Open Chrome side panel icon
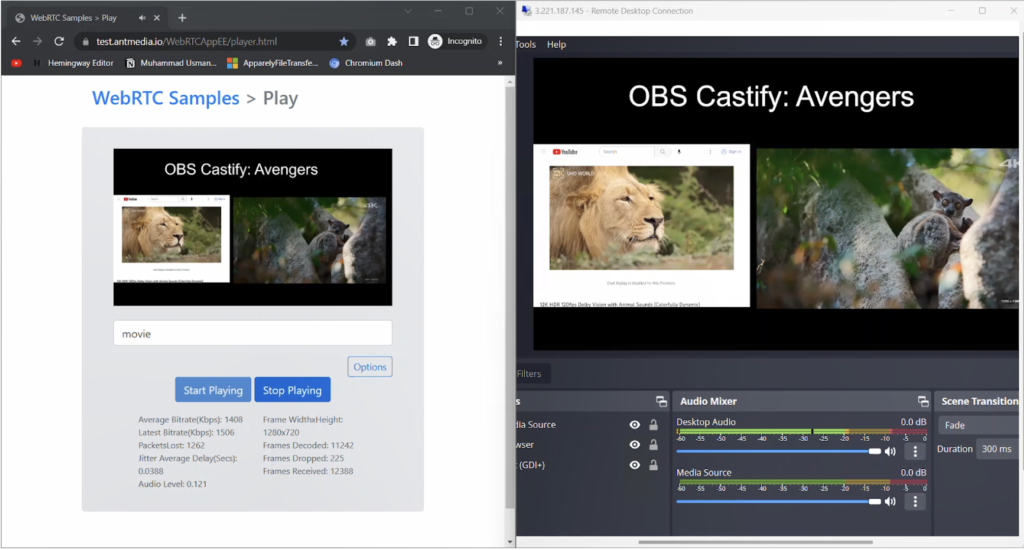 [x=413, y=41]
